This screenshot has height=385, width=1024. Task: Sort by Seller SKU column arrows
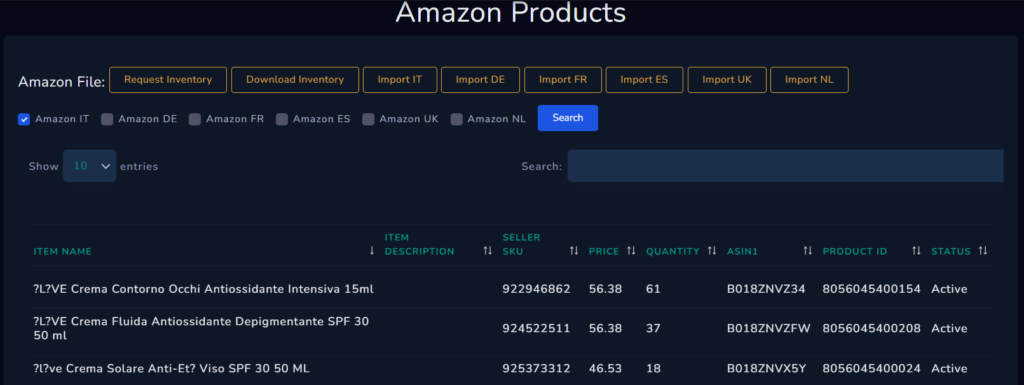pos(573,251)
